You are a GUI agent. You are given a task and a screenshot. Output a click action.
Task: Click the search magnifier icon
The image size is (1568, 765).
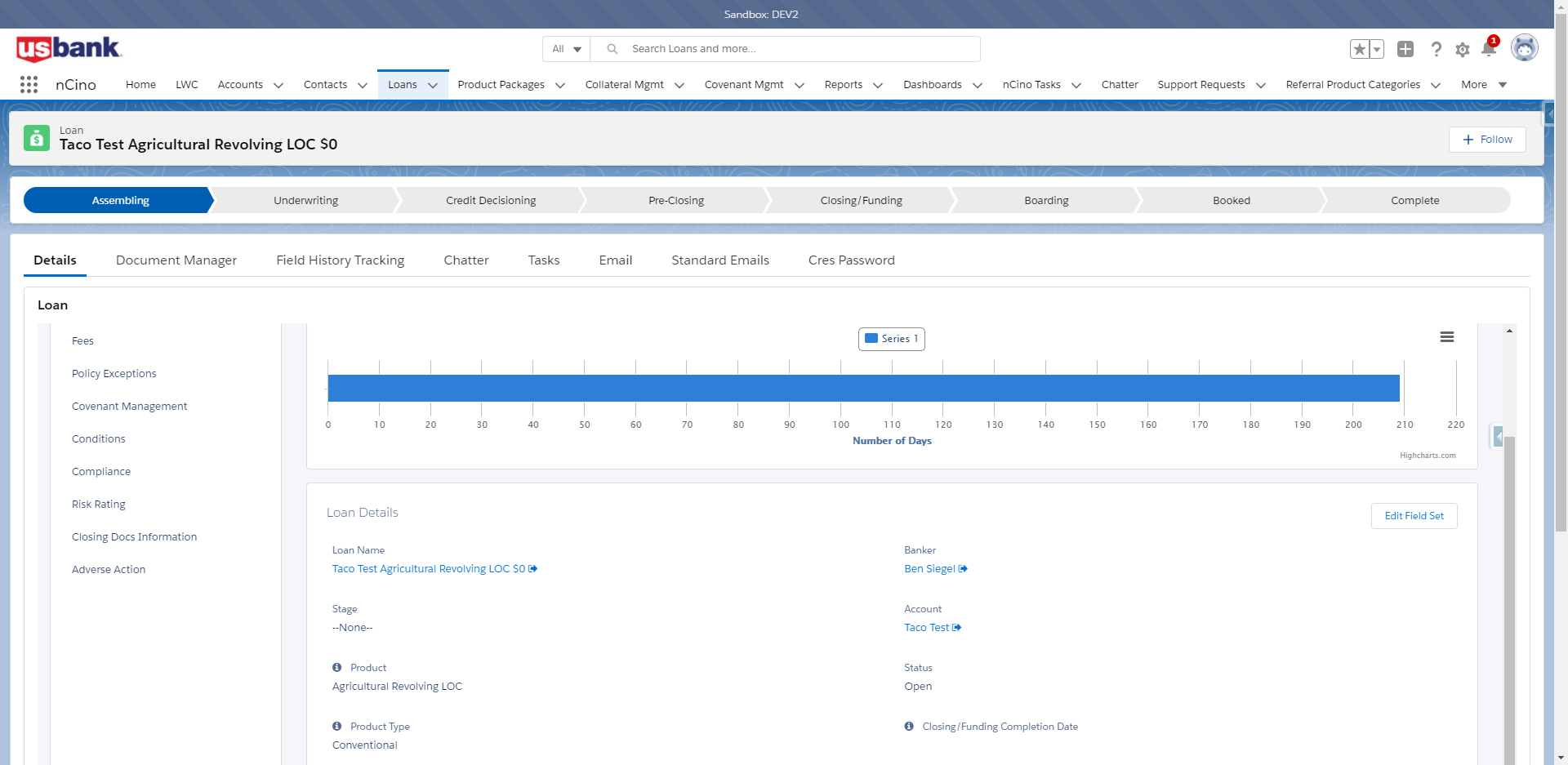pos(612,49)
